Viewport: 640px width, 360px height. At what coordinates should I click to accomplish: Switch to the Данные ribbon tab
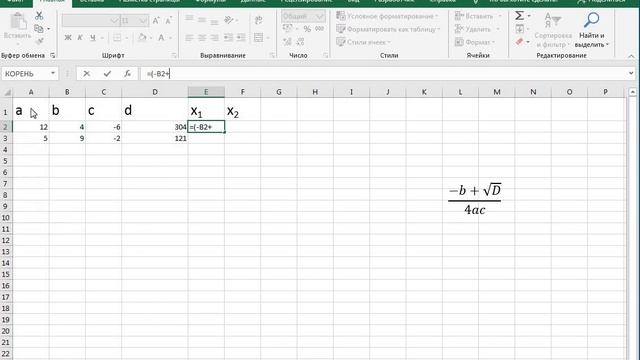[x=253, y=2]
